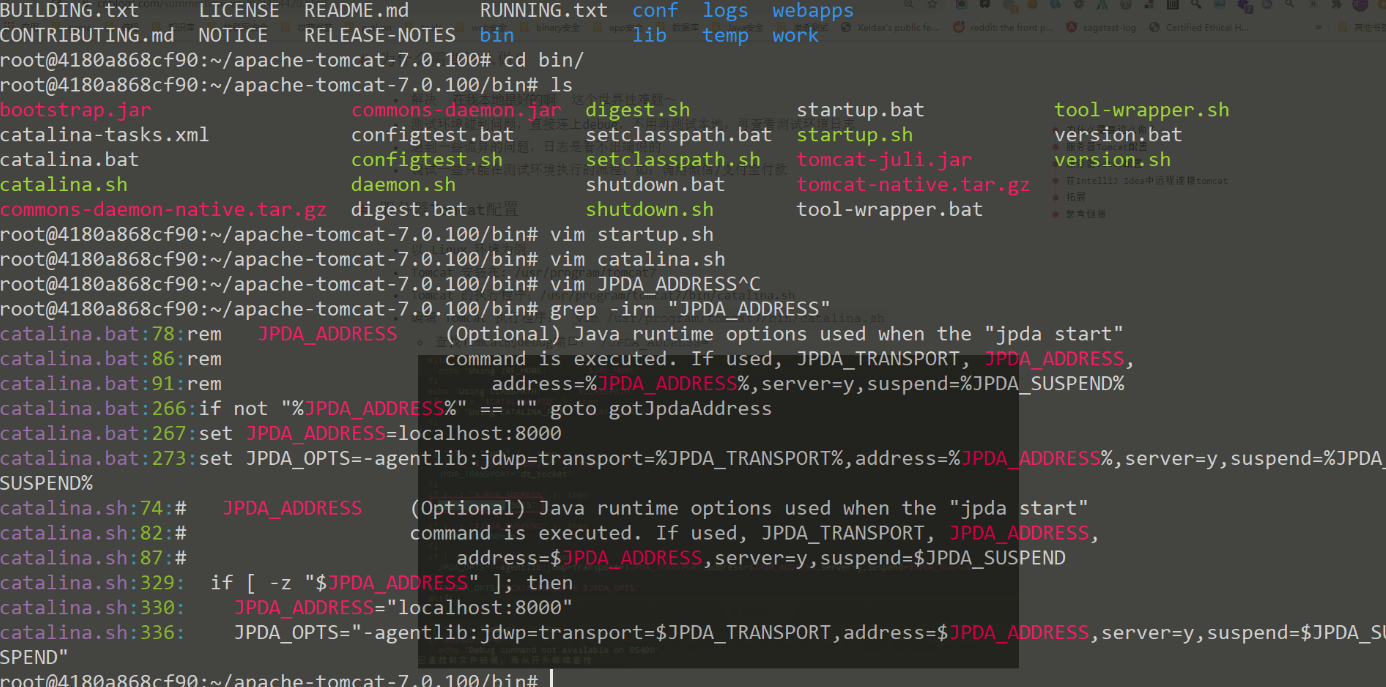Screen dimensions: 1386x687
Task: Click red commons-daemon-native.tar.gz file name
Action: click(x=164, y=210)
